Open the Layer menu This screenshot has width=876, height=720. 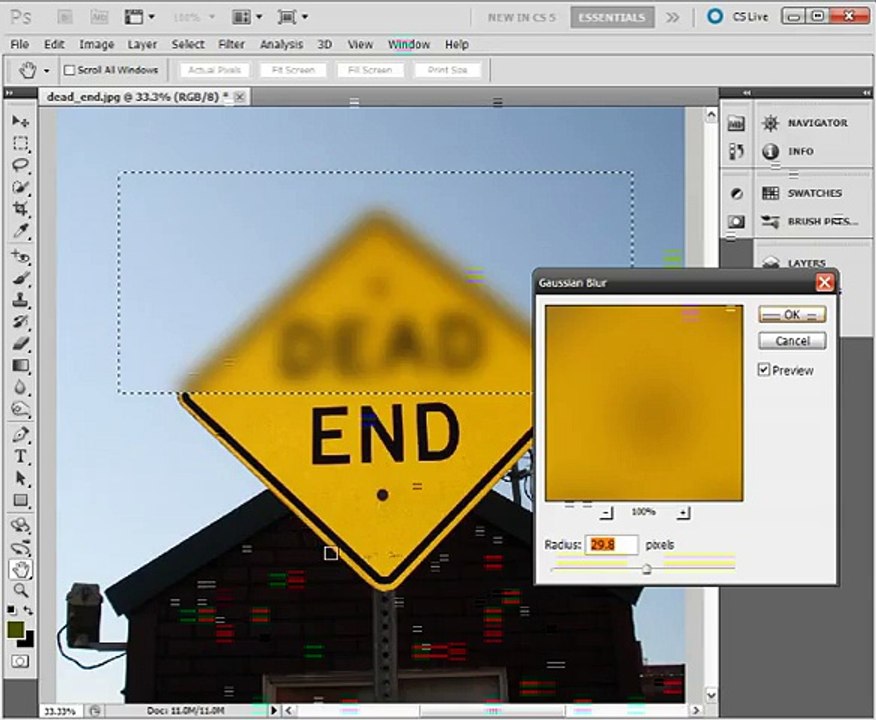click(x=142, y=44)
